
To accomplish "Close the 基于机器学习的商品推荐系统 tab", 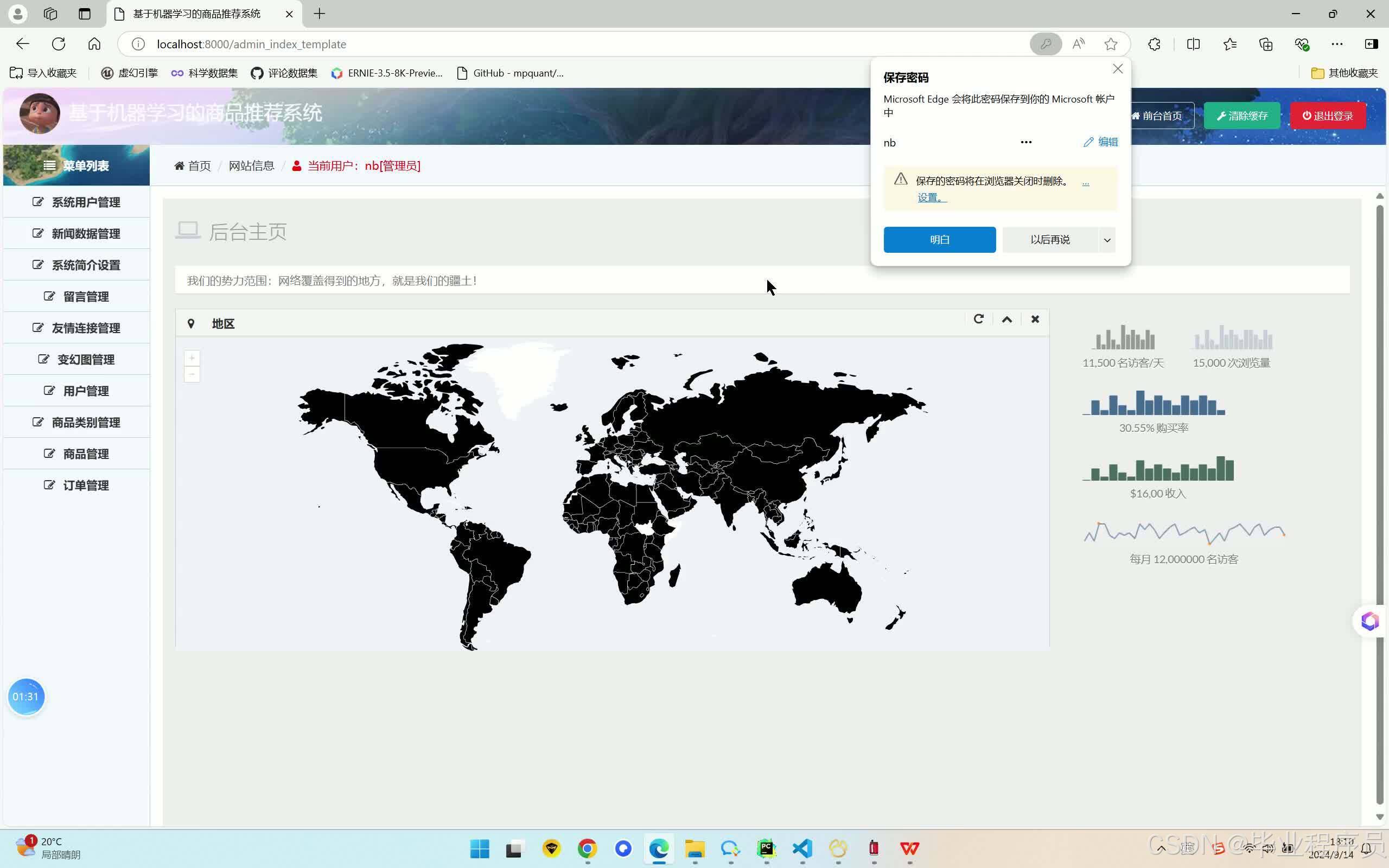I will (289, 14).
